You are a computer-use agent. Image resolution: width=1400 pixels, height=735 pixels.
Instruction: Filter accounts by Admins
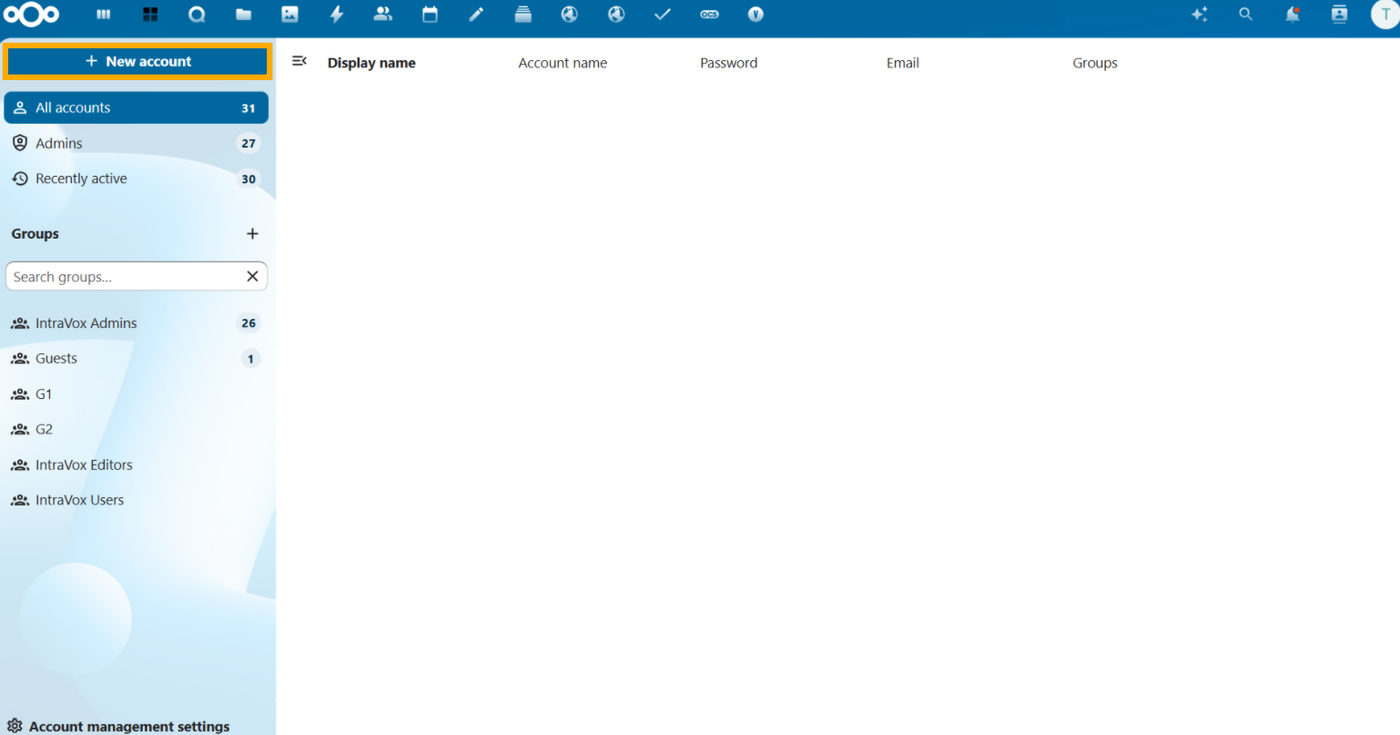tap(136, 143)
